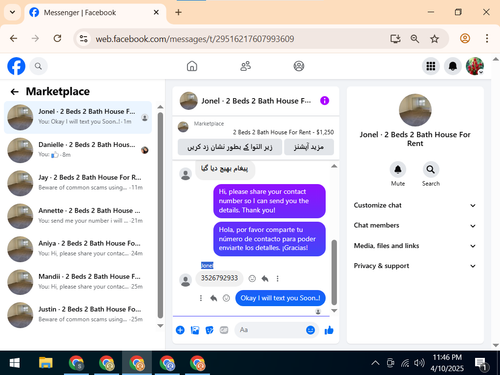Send a thumbs-up like
The width and height of the screenshot is (500, 375).
pos(329,330)
